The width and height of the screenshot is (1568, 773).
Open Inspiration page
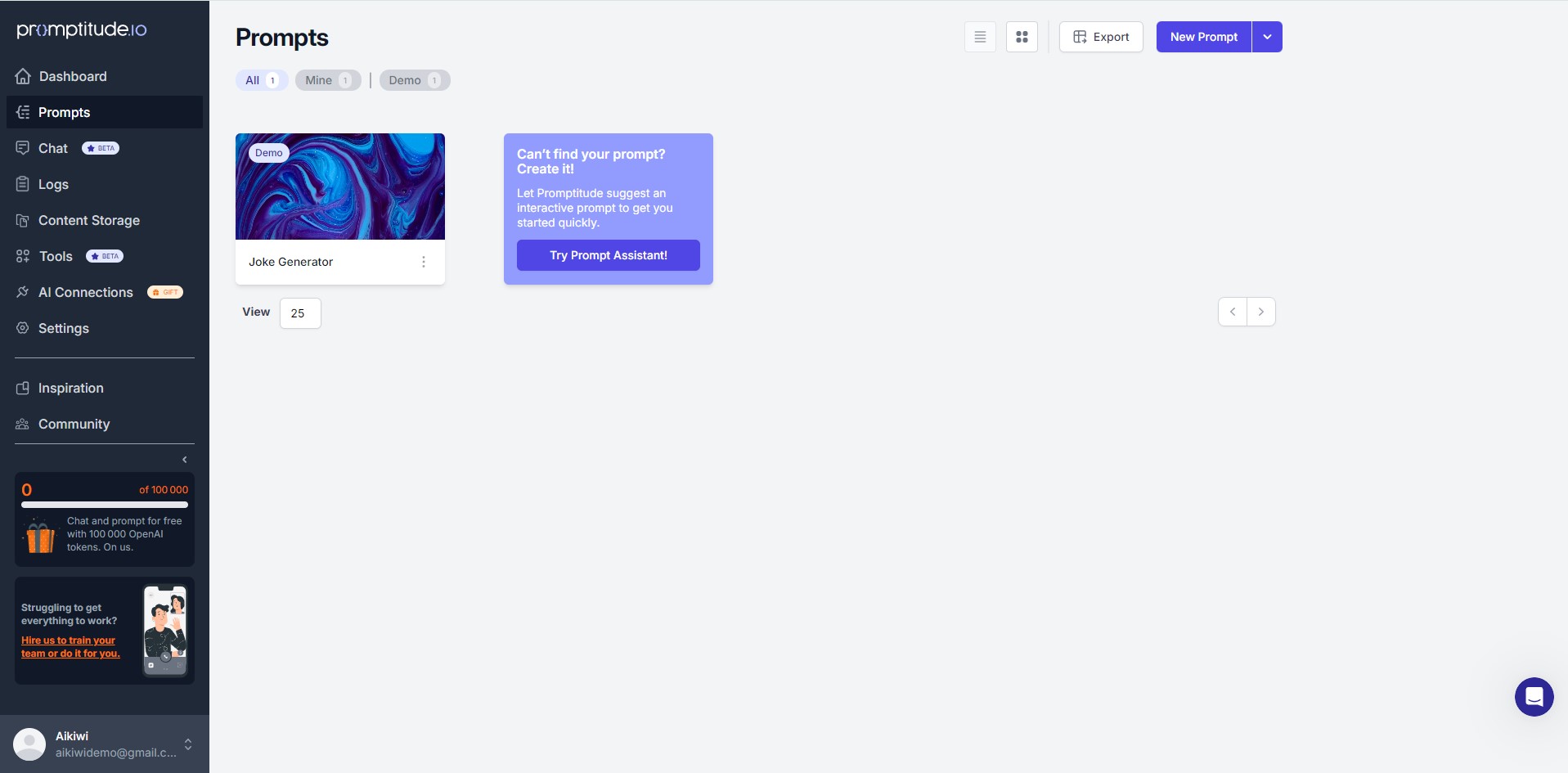tap(105, 388)
